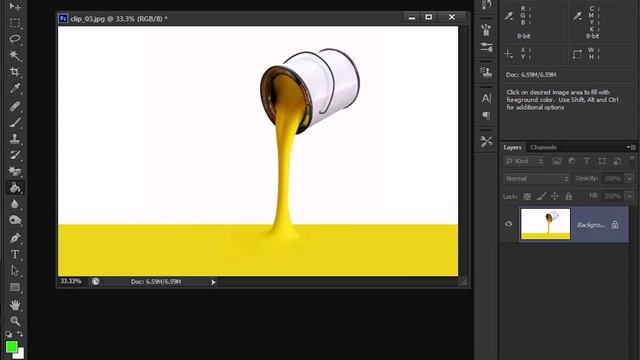Click the Opacity 100% field
Image resolution: width=640 pixels, height=360 pixels.
coord(613,179)
